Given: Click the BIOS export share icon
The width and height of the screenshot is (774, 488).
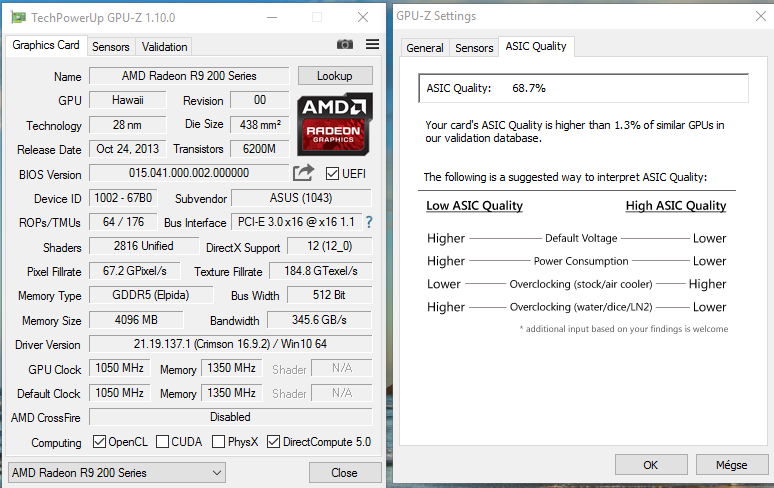Looking at the screenshot, I should (x=304, y=173).
